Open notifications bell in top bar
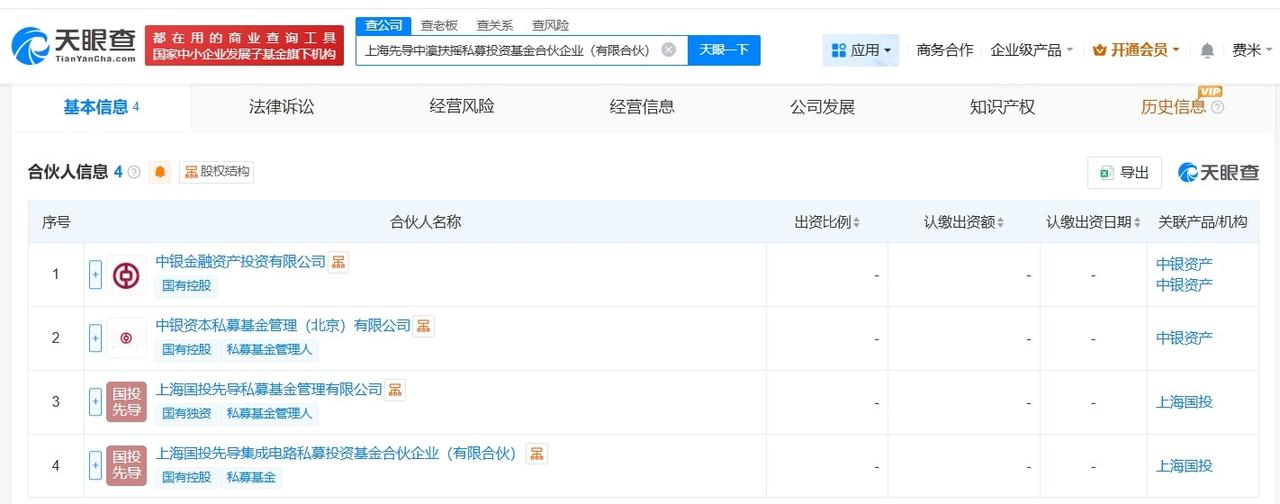1280x504 pixels. pyautogui.click(x=1207, y=50)
